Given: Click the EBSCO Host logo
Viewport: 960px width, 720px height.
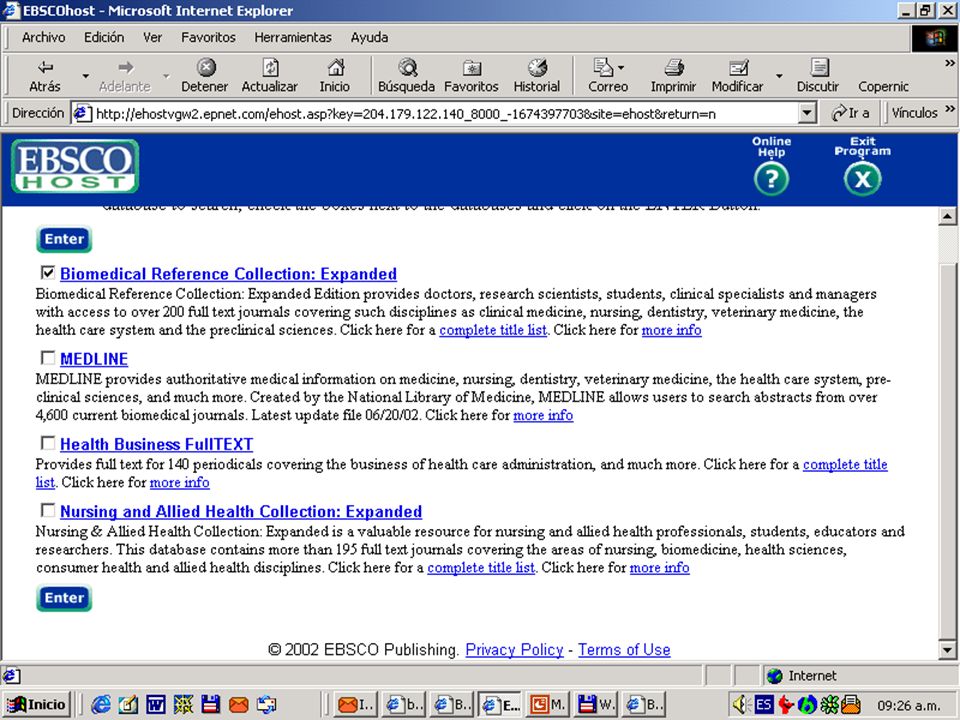Looking at the screenshot, I should (75, 166).
